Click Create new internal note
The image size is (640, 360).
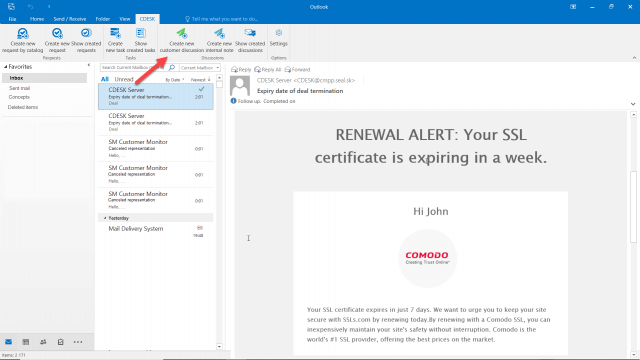point(219,40)
